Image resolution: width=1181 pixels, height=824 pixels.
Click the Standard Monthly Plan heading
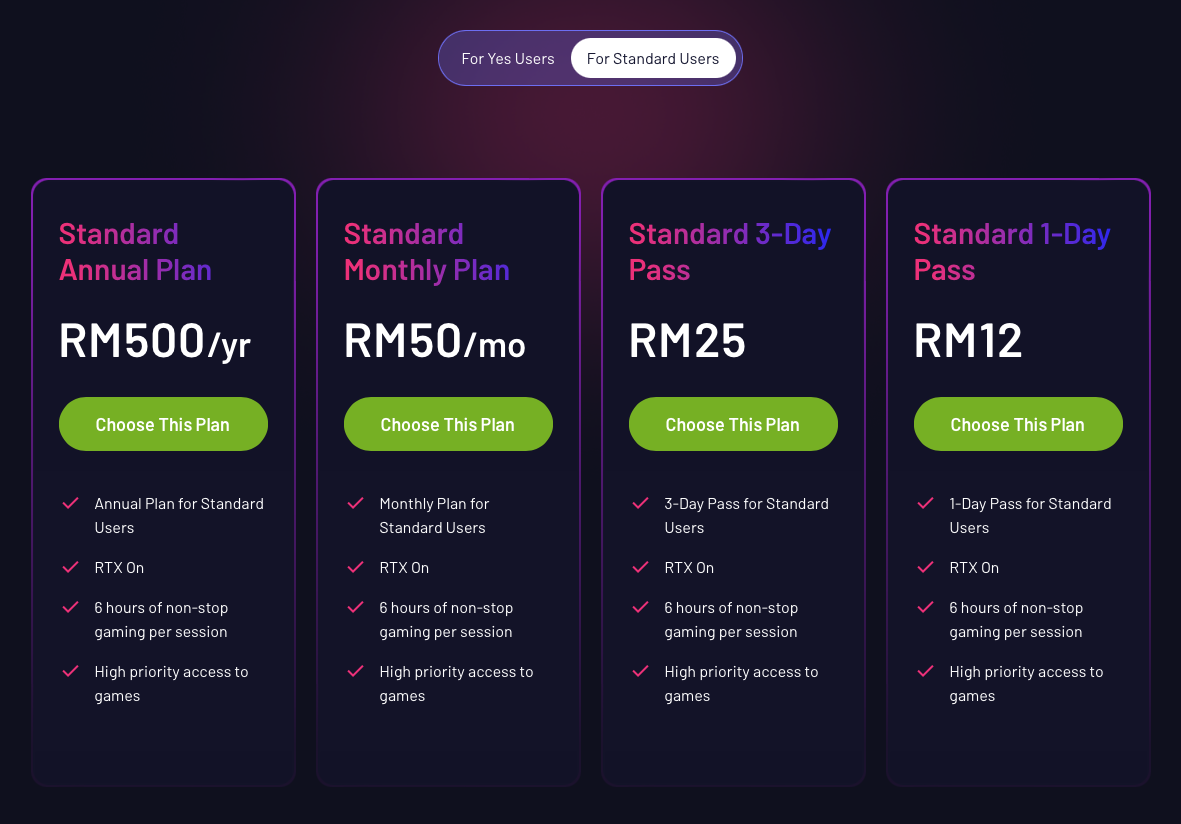click(x=427, y=252)
